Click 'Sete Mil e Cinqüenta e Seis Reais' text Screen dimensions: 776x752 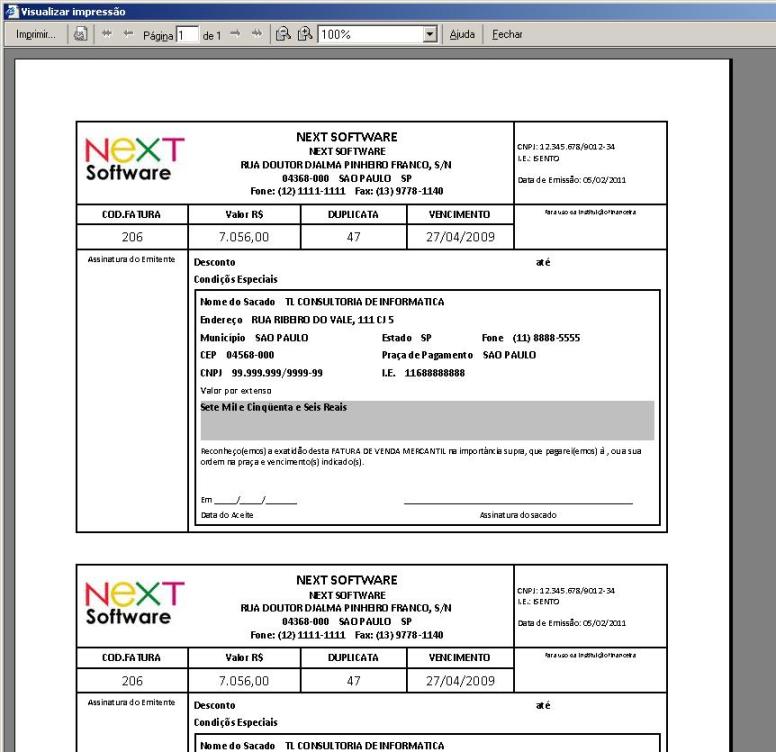(273, 407)
